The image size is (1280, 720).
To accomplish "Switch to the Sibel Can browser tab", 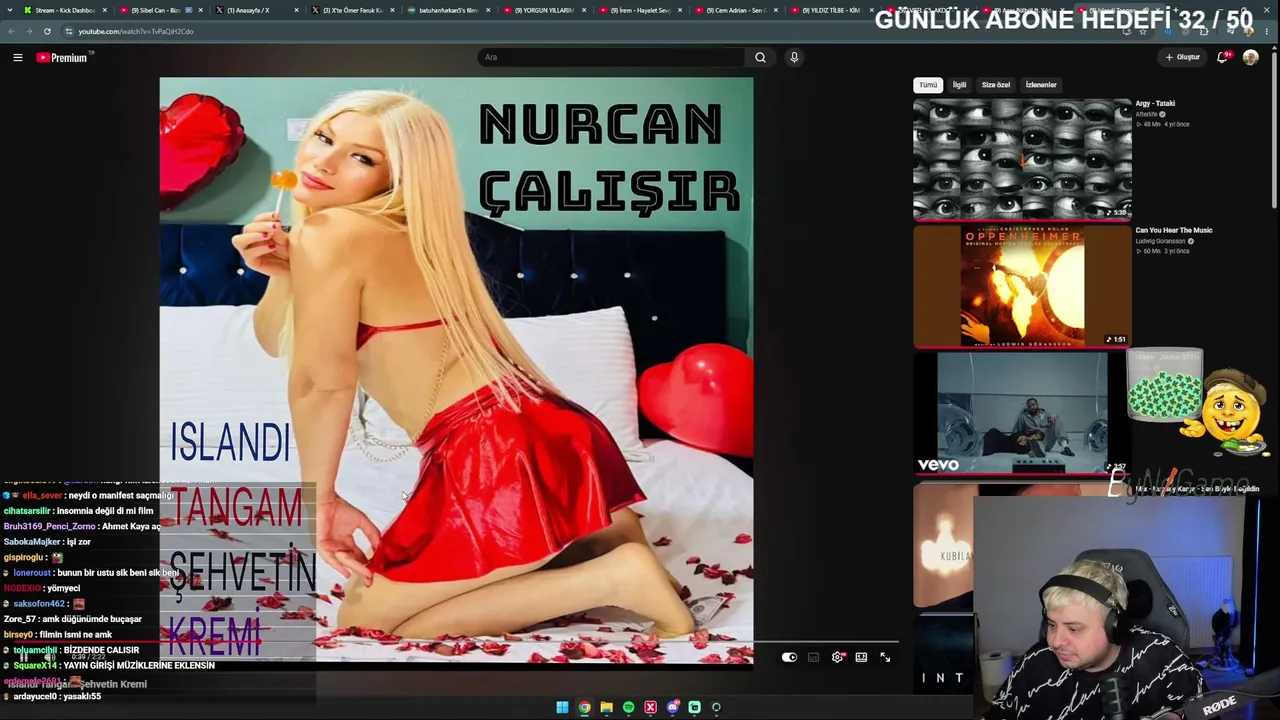I will coord(159,10).
